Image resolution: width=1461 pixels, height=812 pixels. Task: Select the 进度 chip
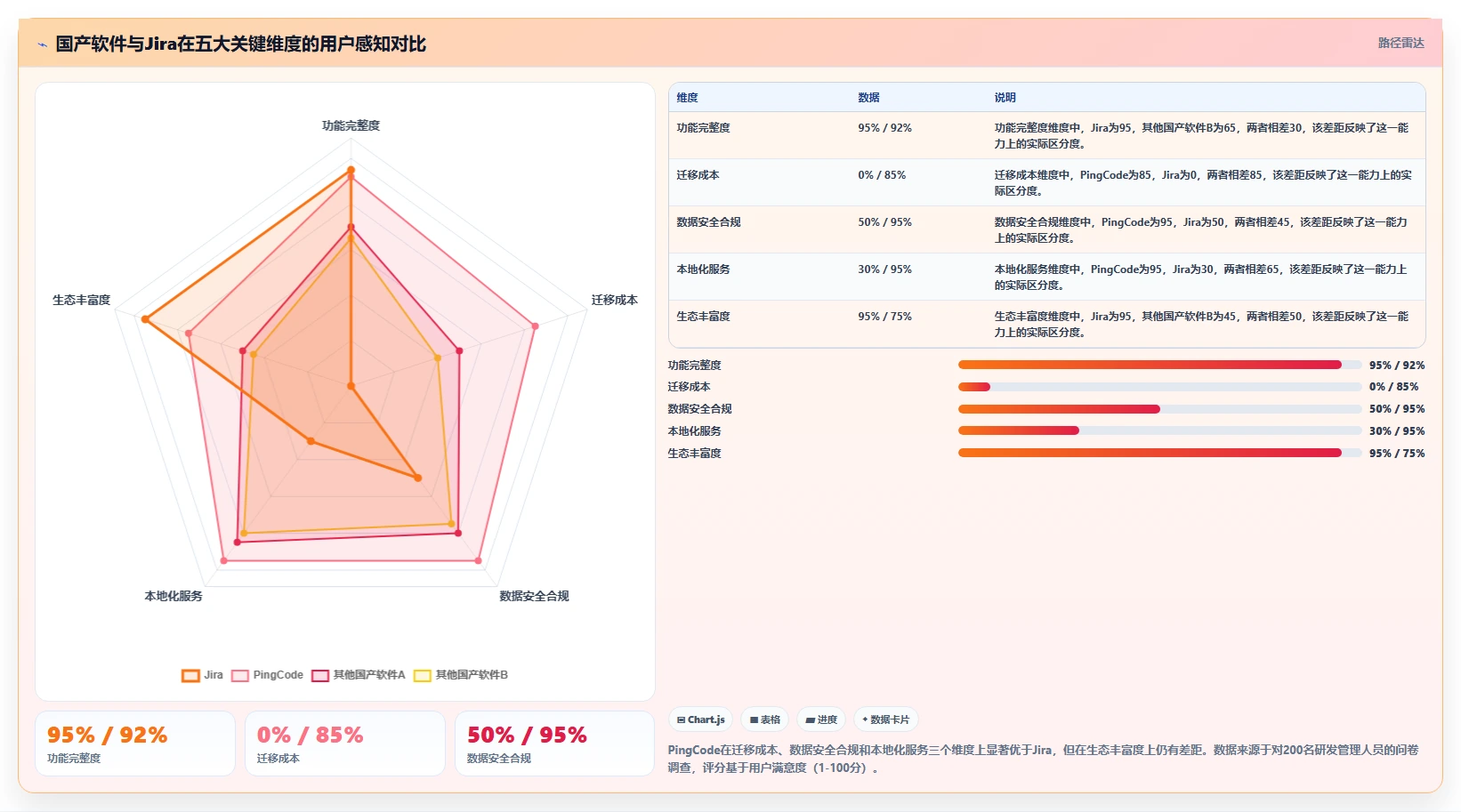pos(820,720)
